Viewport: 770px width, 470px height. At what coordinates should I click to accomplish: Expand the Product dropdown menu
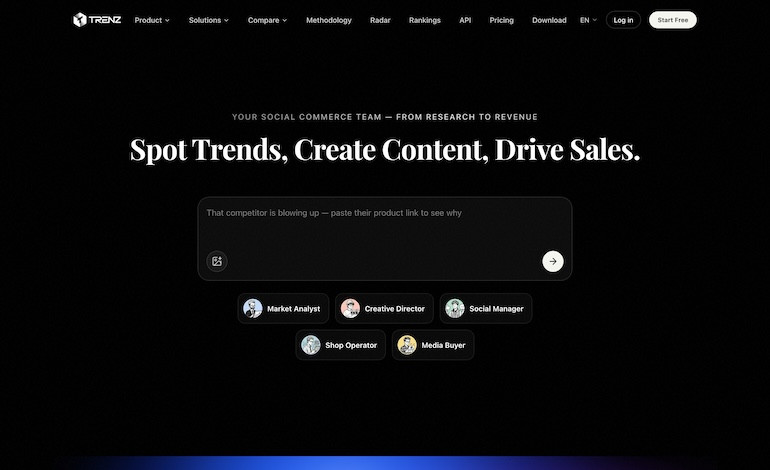[152, 20]
